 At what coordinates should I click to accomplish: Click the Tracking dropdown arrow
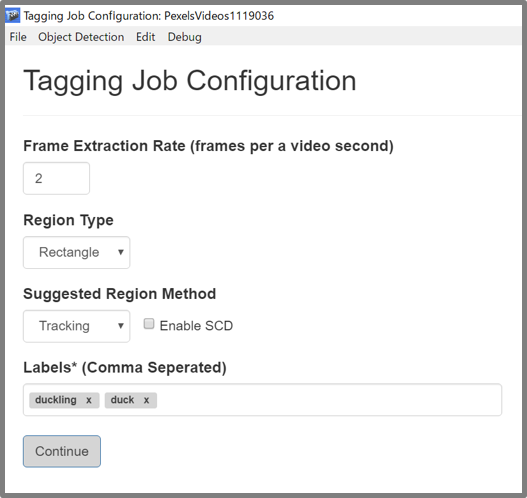tap(121, 326)
